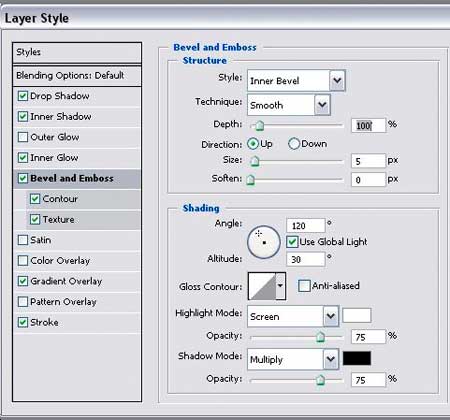
Task: Click the Gloss Contour curve thumbnail
Action: 262,286
